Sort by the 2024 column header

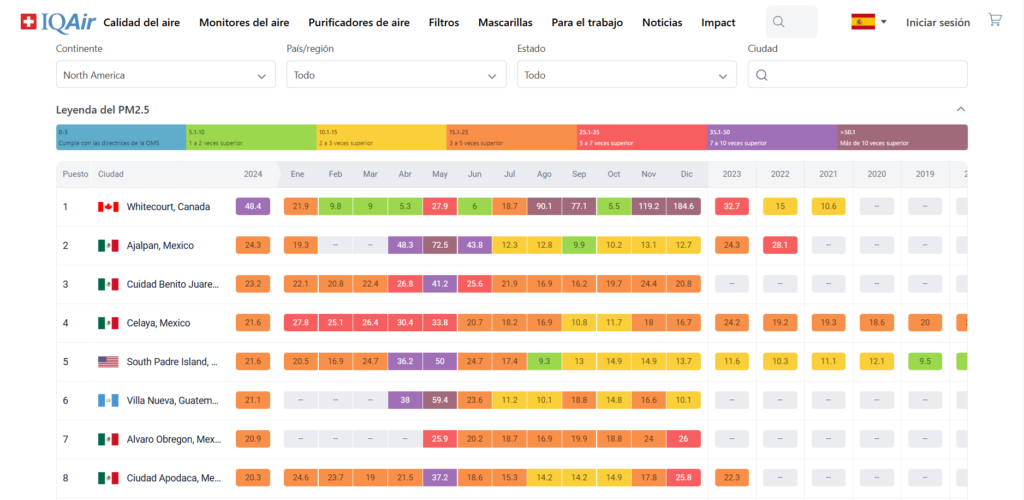coord(253,174)
